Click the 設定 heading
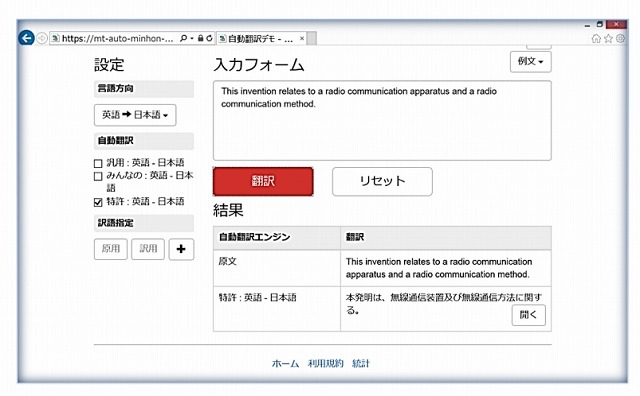 point(109,65)
